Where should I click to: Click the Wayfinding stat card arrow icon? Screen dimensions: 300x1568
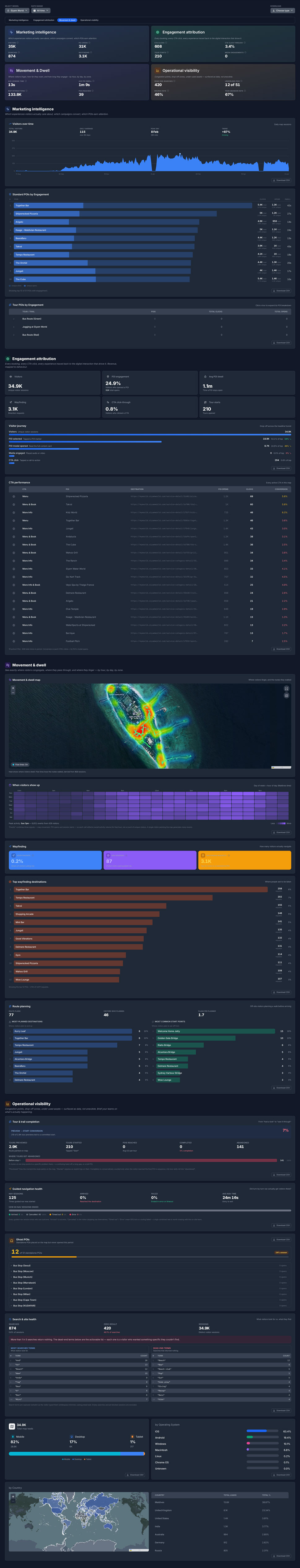coord(10,402)
